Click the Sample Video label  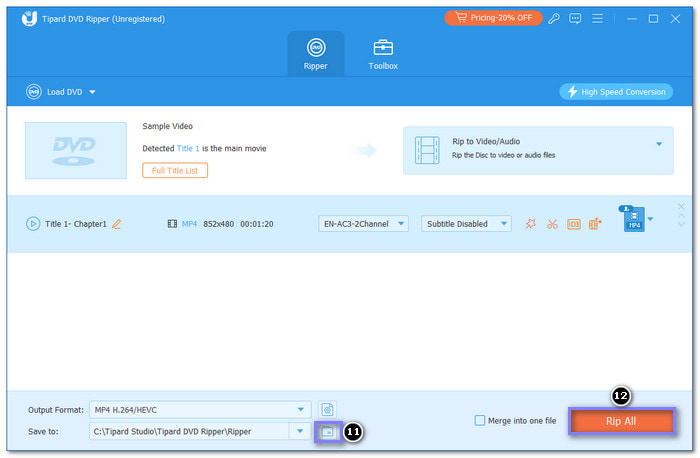pyautogui.click(x=167, y=126)
